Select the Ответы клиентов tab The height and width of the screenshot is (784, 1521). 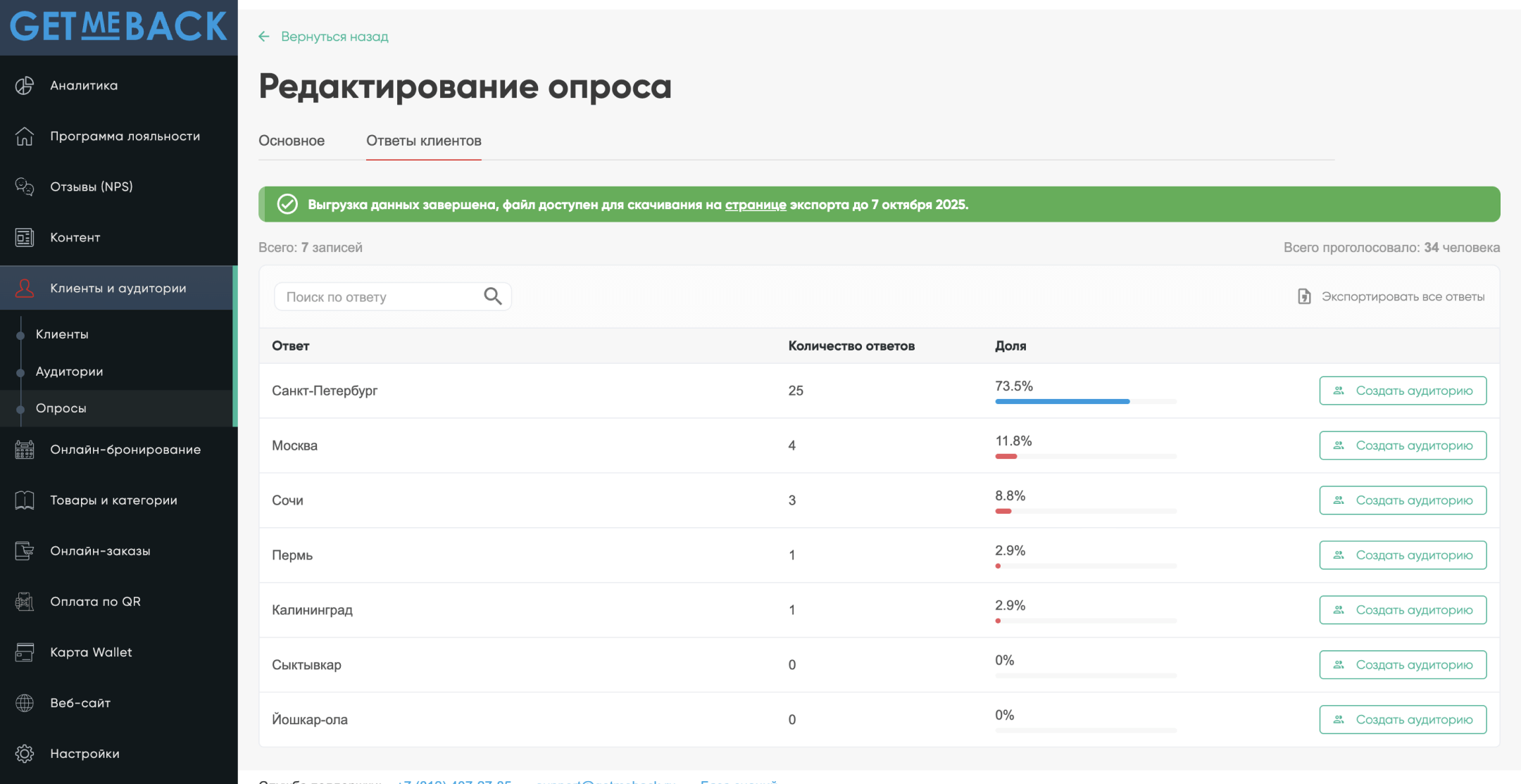(x=424, y=141)
